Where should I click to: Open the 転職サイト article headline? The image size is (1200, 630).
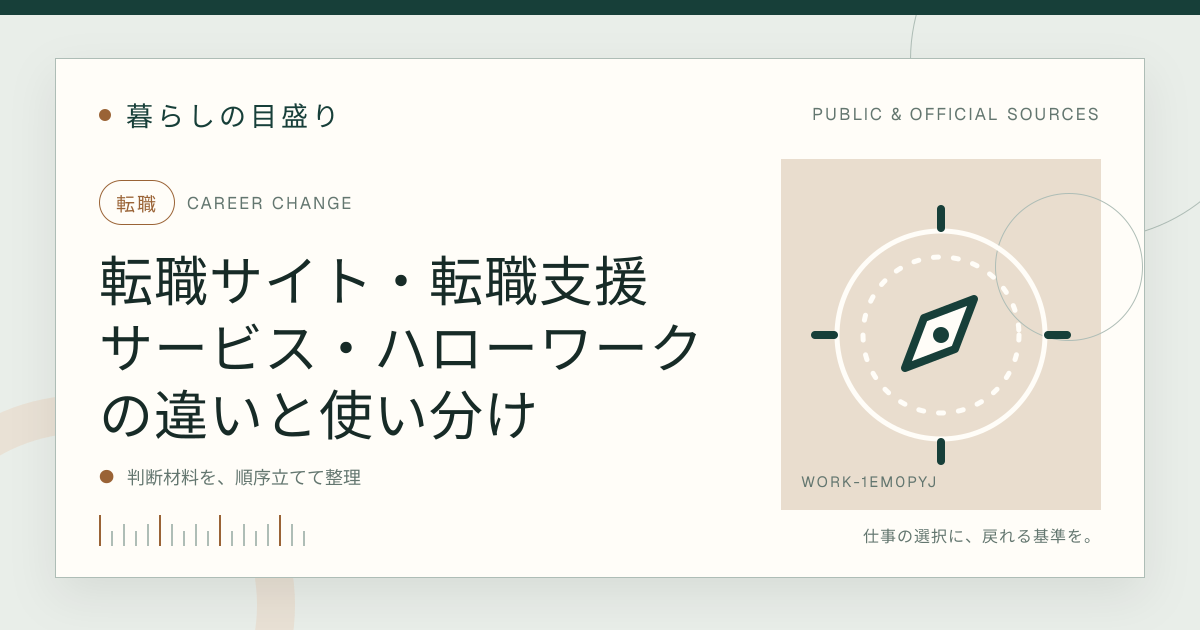click(400, 348)
